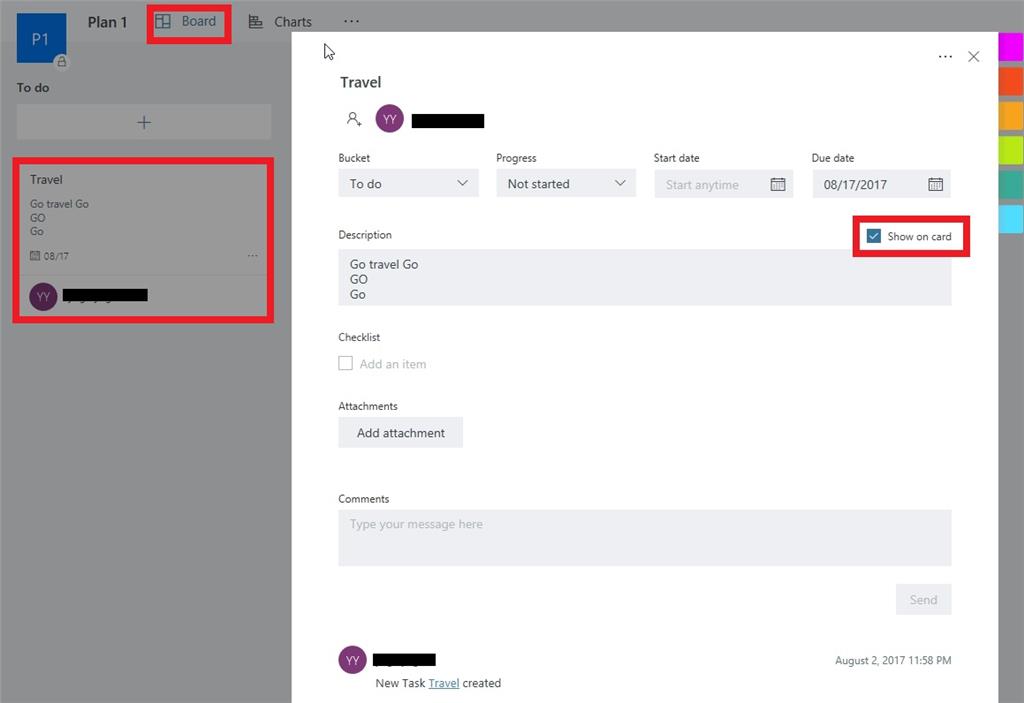Click the Start date field
The height and width of the screenshot is (703, 1024).
(x=724, y=184)
